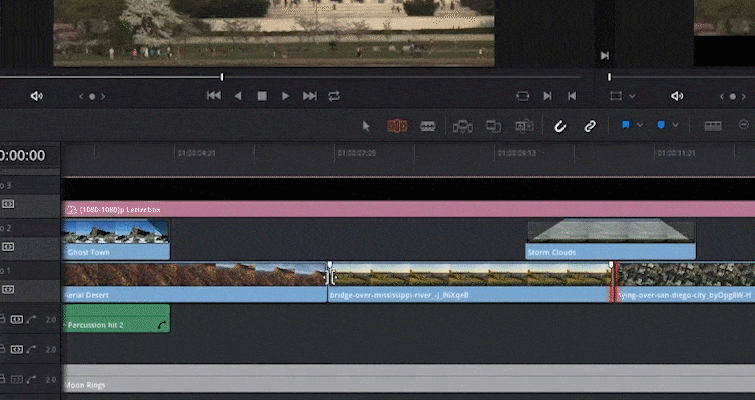Viewport: 755px width, 400px height.
Task: Click the Insert Clip toolbar icon
Action: click(x=462, y=126)
